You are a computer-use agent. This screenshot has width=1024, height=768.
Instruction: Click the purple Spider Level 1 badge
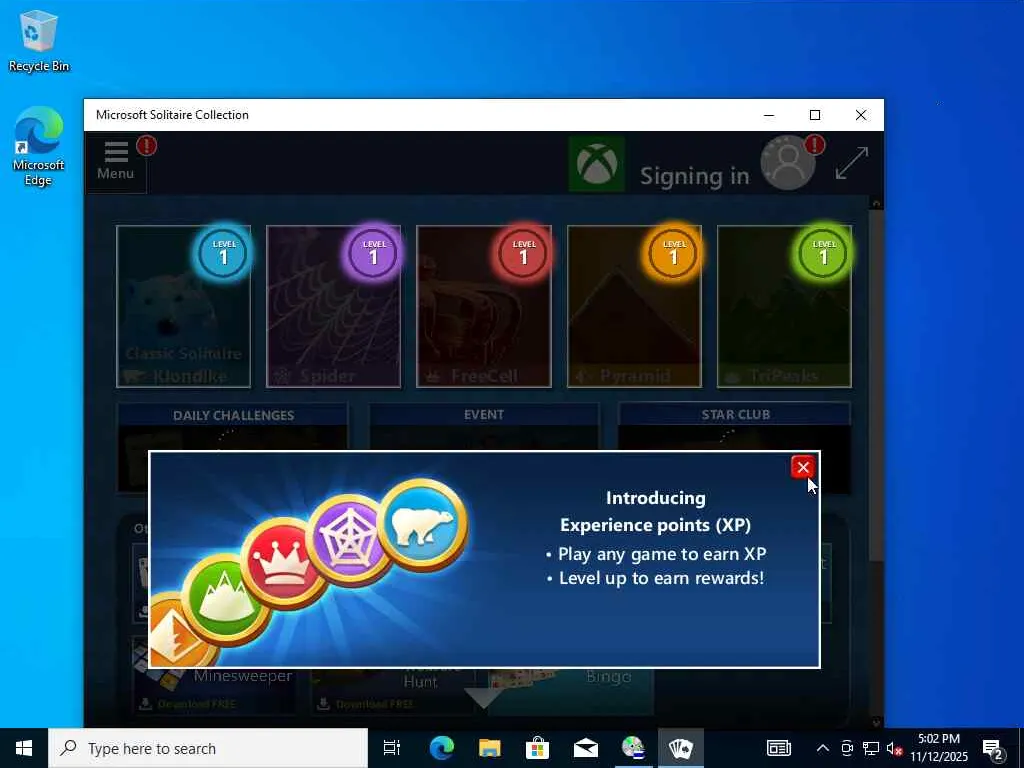point(372,253)
